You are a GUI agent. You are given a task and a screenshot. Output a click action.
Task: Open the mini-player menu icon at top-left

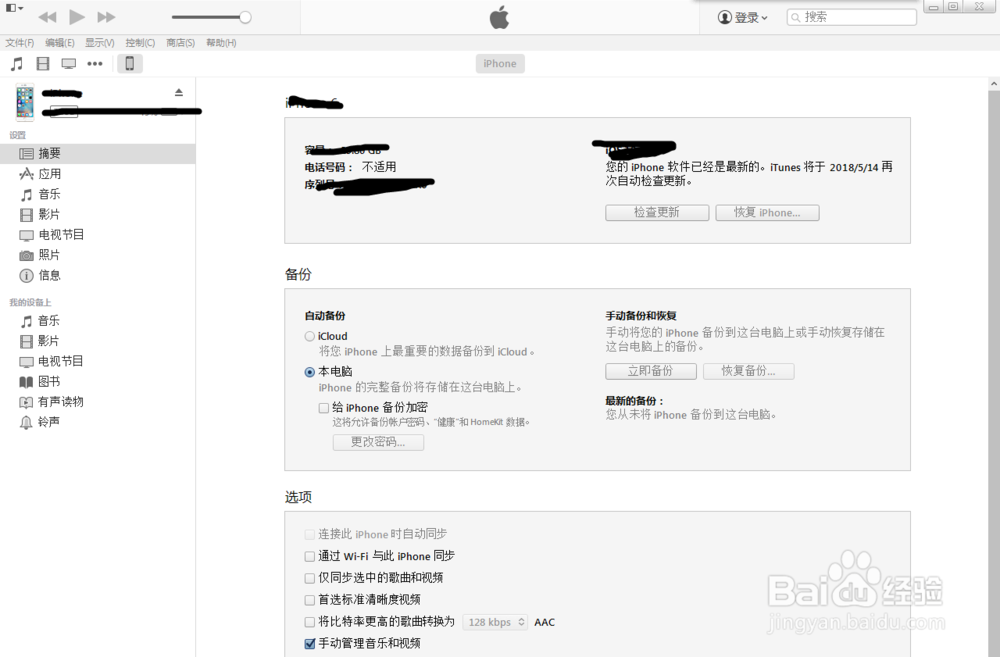pos(14,8)
